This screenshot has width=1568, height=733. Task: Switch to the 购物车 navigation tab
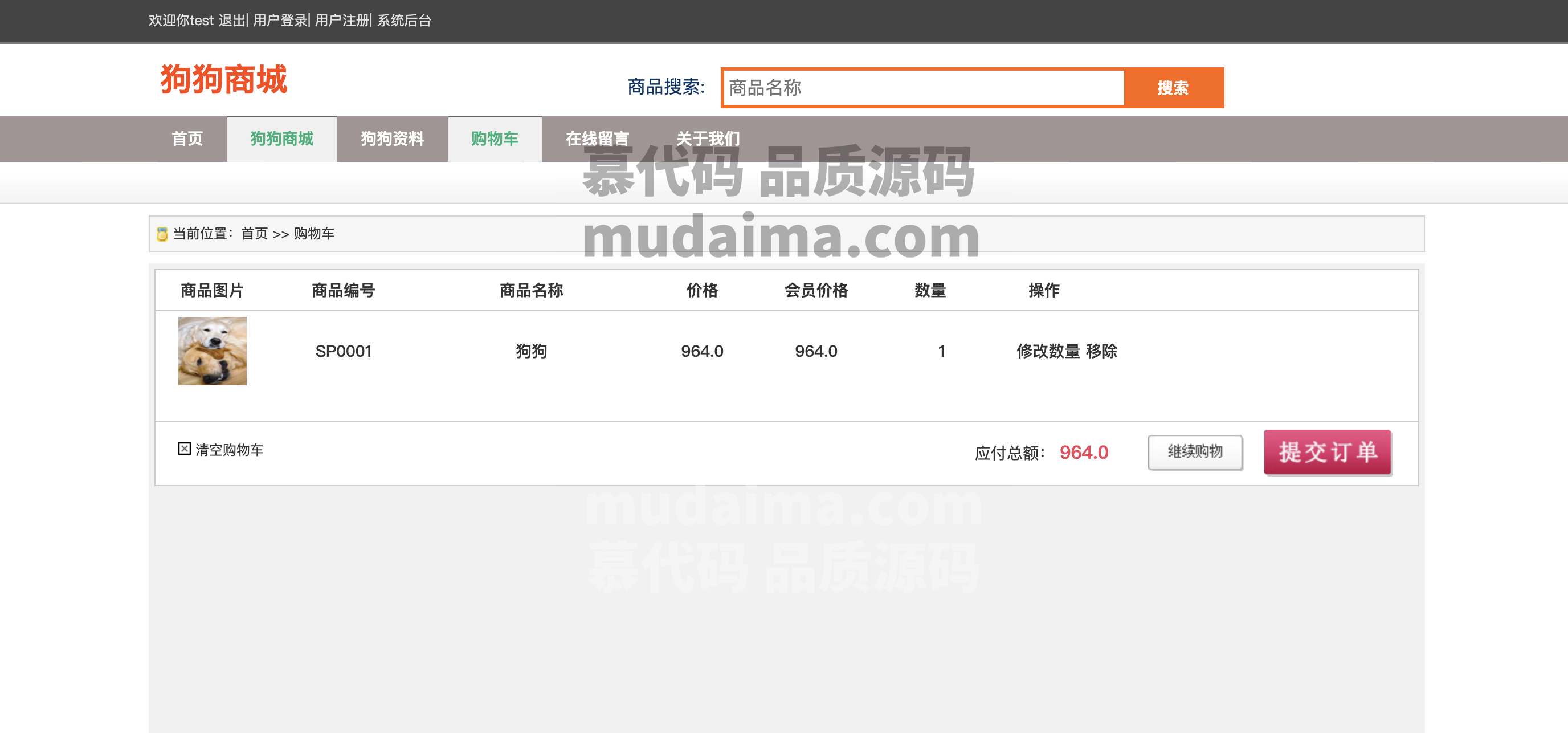click(x=495, y=139)
